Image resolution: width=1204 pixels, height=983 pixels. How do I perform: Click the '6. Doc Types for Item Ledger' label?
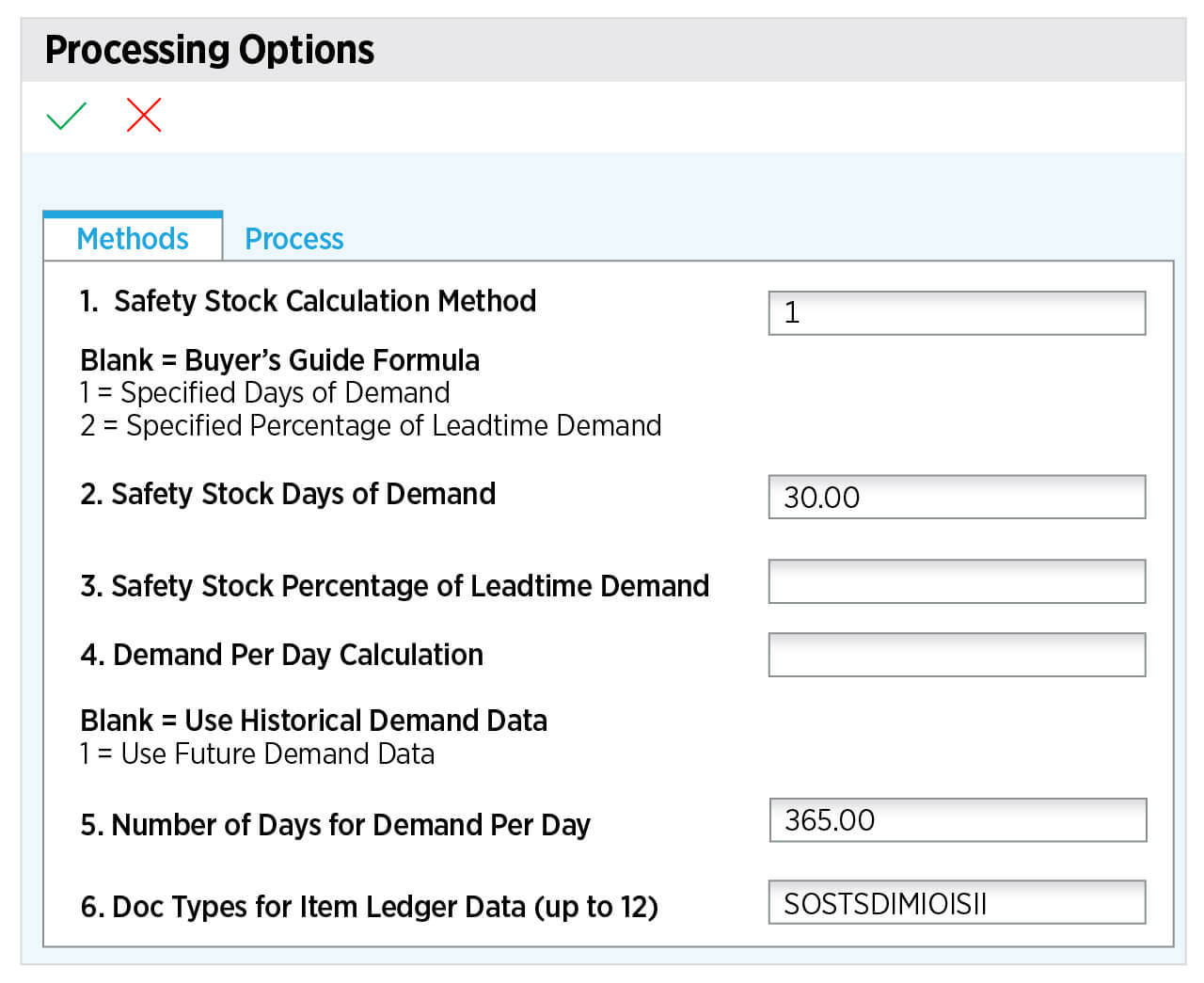pyautogui.click(x=369, y=907)
